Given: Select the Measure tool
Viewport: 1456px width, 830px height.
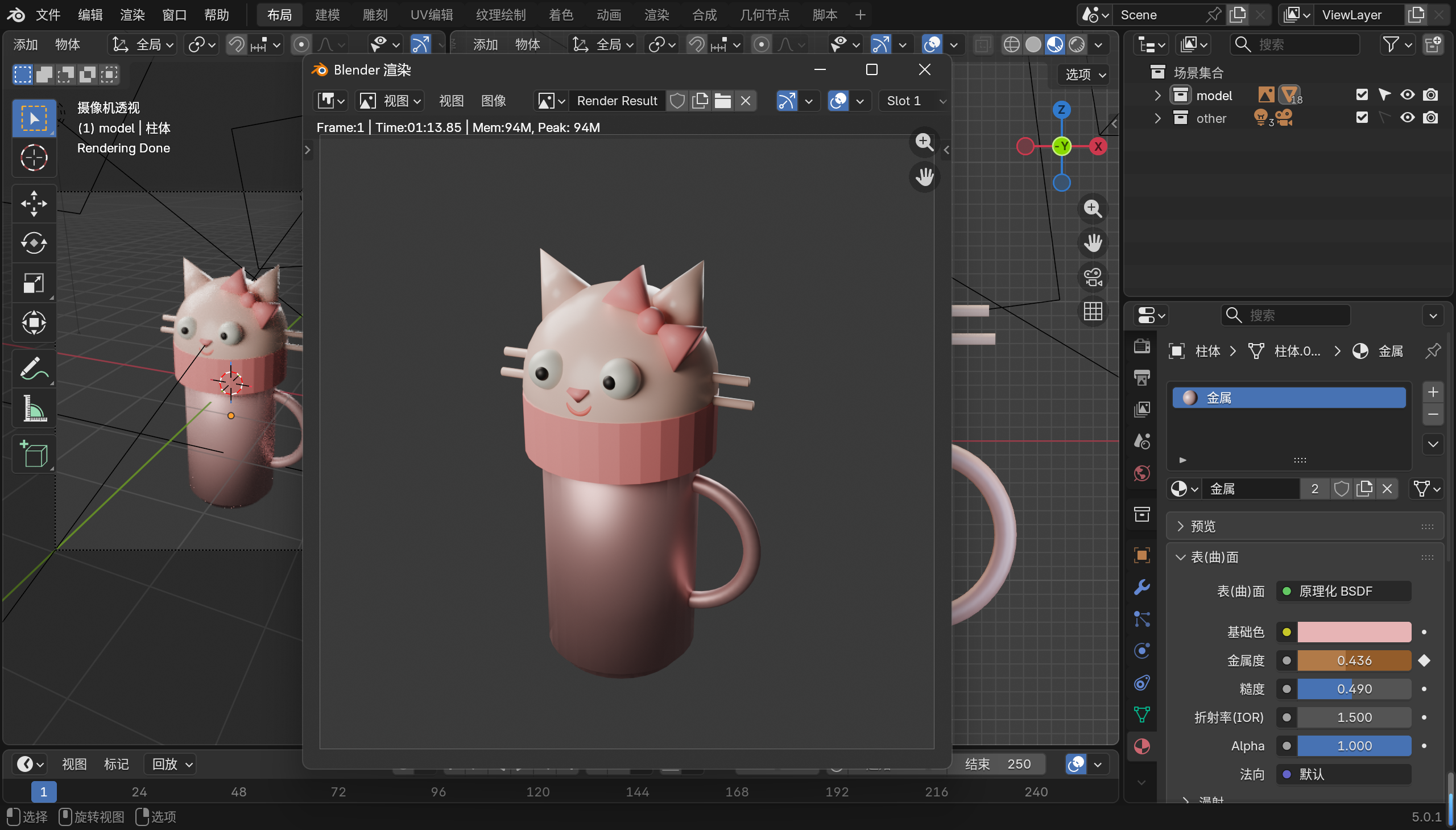Looking at the screenshot, I should coord(34,408).
